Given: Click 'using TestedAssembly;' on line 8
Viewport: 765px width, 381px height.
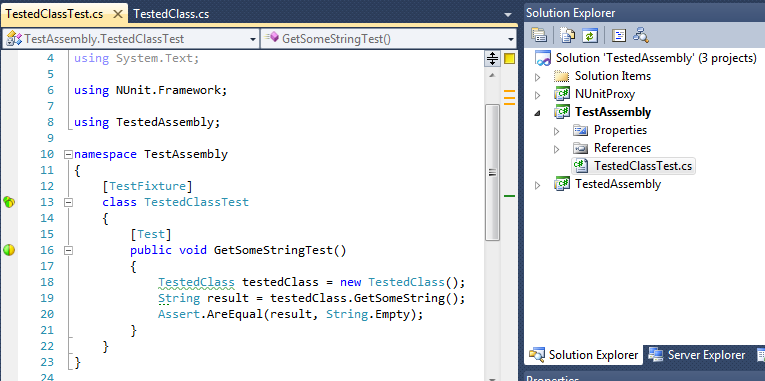Looking at the screenshot, I should [x=147, y=122].
